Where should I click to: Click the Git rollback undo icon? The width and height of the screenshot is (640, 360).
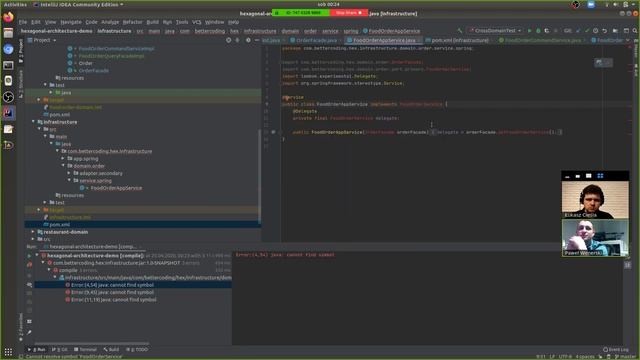(604, 31)
